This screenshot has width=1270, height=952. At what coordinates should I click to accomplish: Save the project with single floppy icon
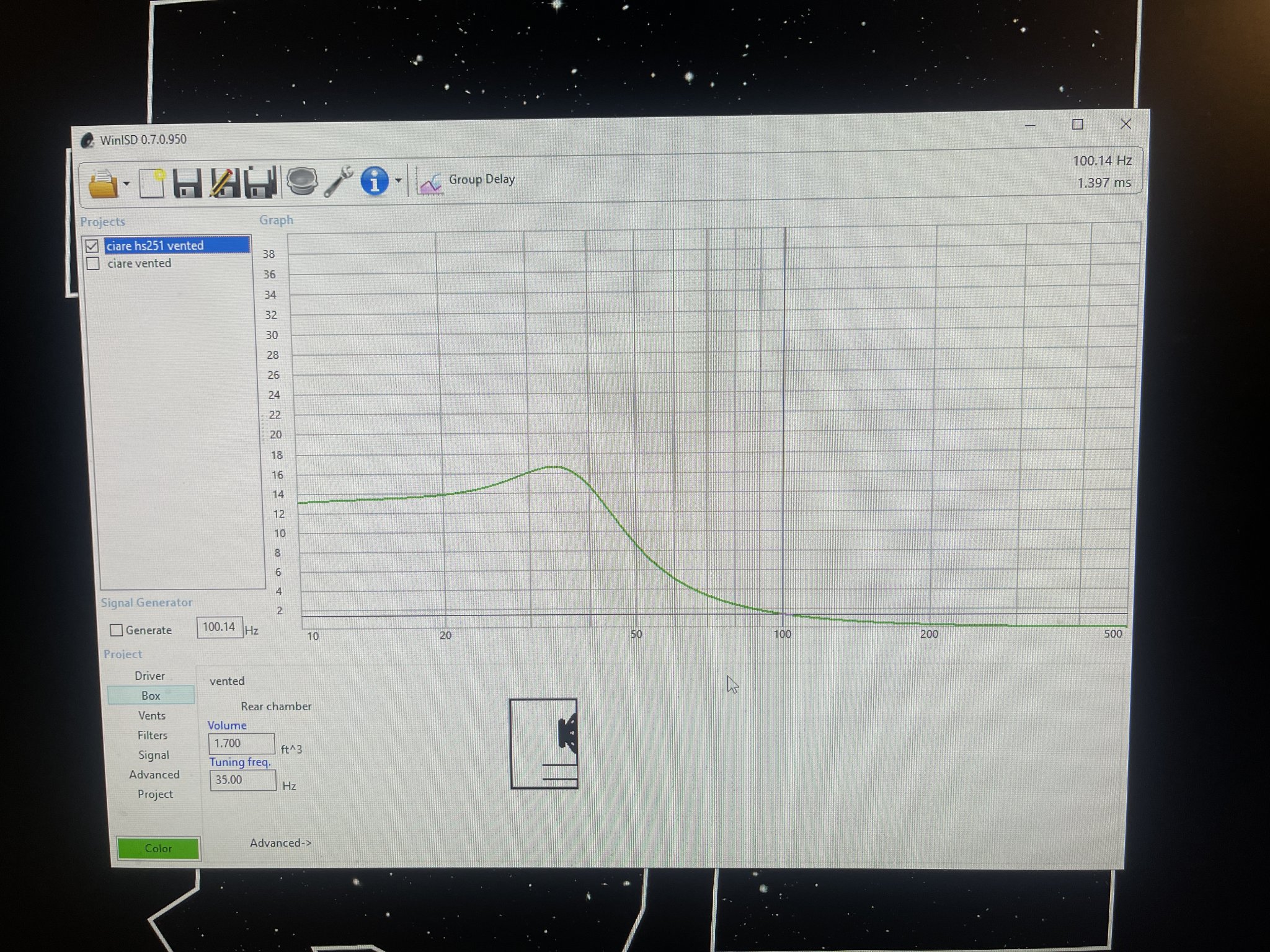187,183
